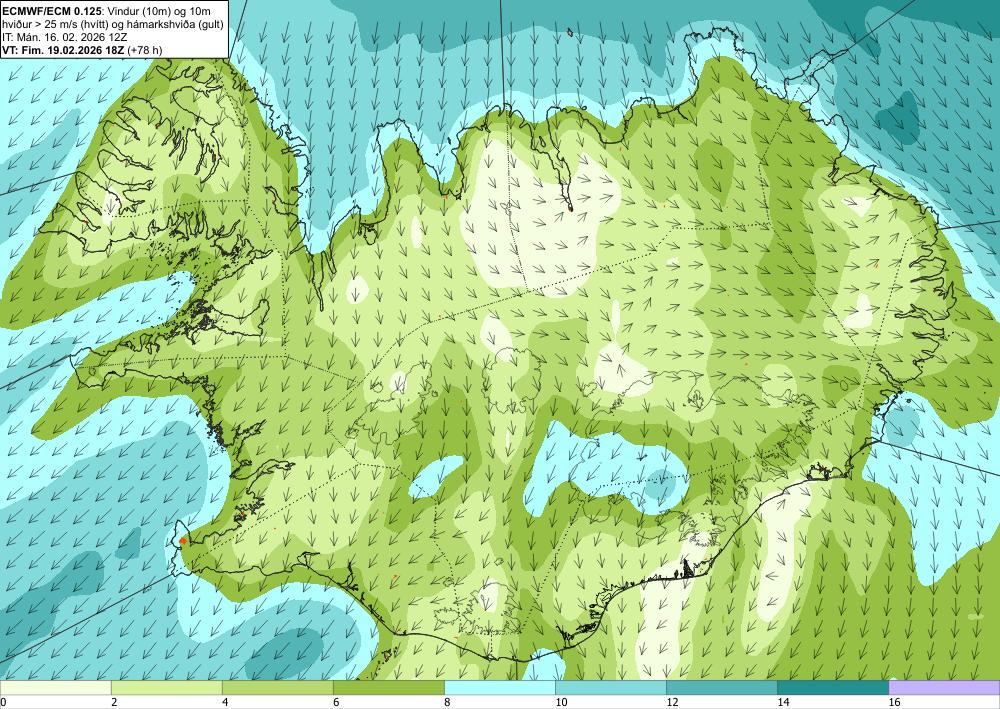Click the "VT: Fim. 19.02.2026 18Z" valid time

[x=64, y=50]
